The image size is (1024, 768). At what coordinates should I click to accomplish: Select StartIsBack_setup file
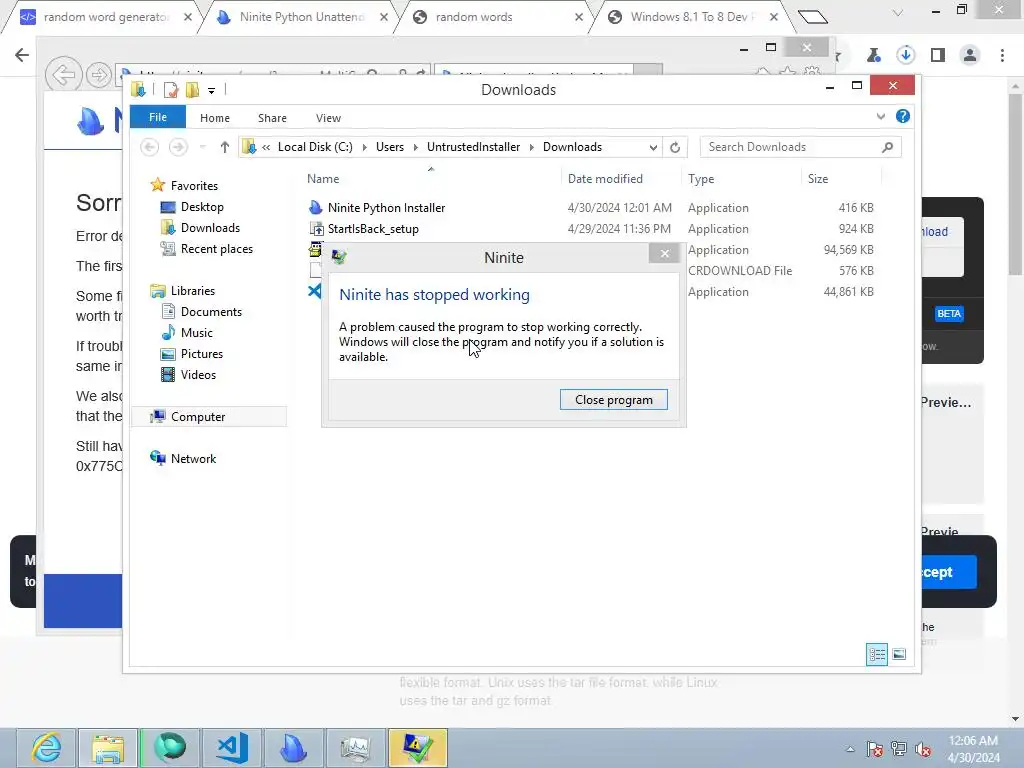coord(373,229)
